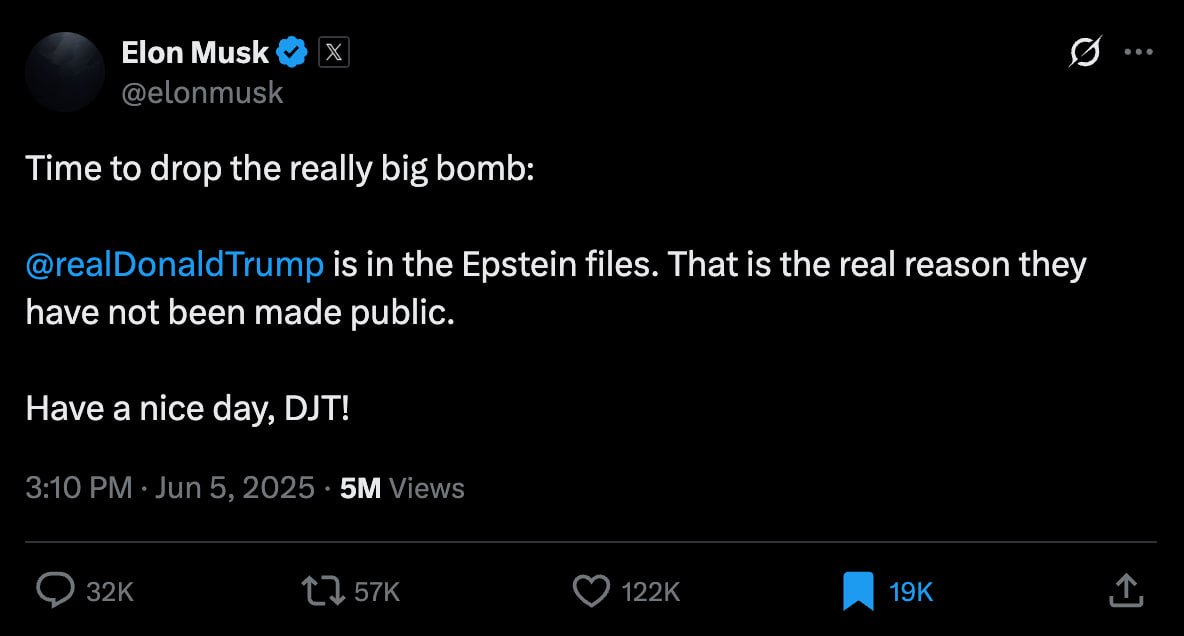The width and height of the screenshot is (1184, 636).
Task: Click the 32K replies count
Action: coord(110,592)
